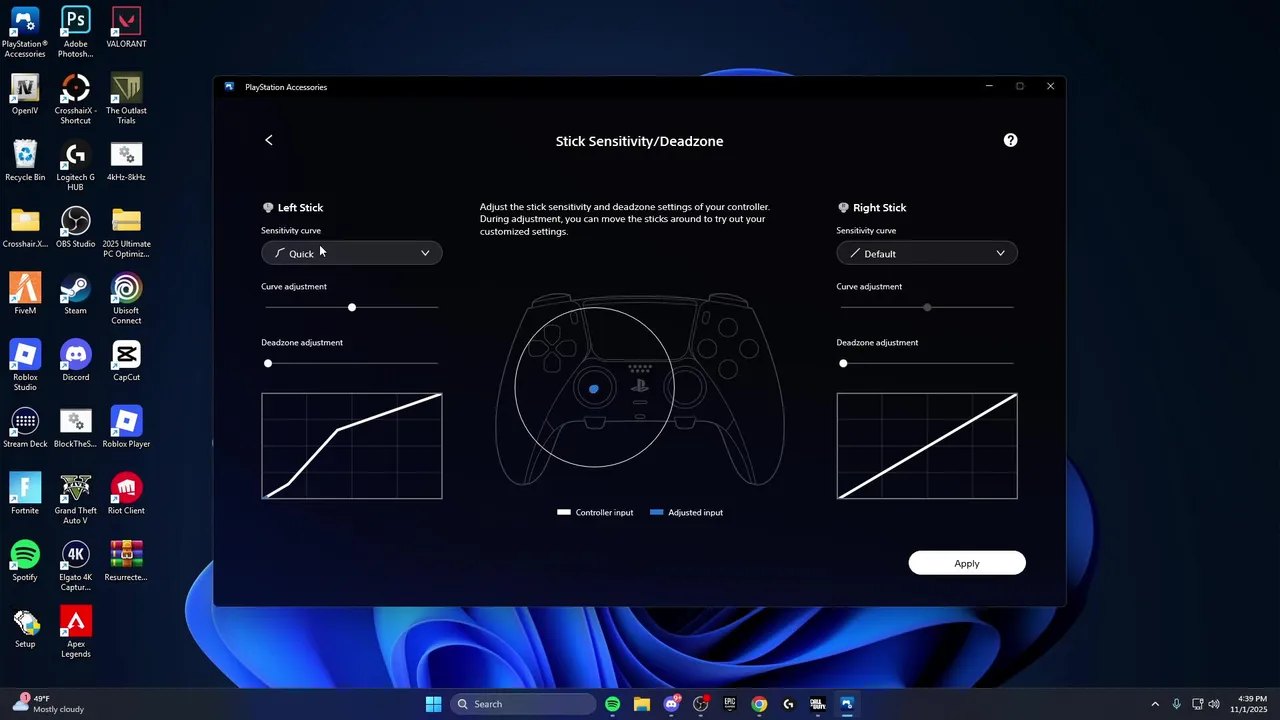Open File Explorer from the taskbar
This screenshot has height=720, width=1280.
(641, 704)
